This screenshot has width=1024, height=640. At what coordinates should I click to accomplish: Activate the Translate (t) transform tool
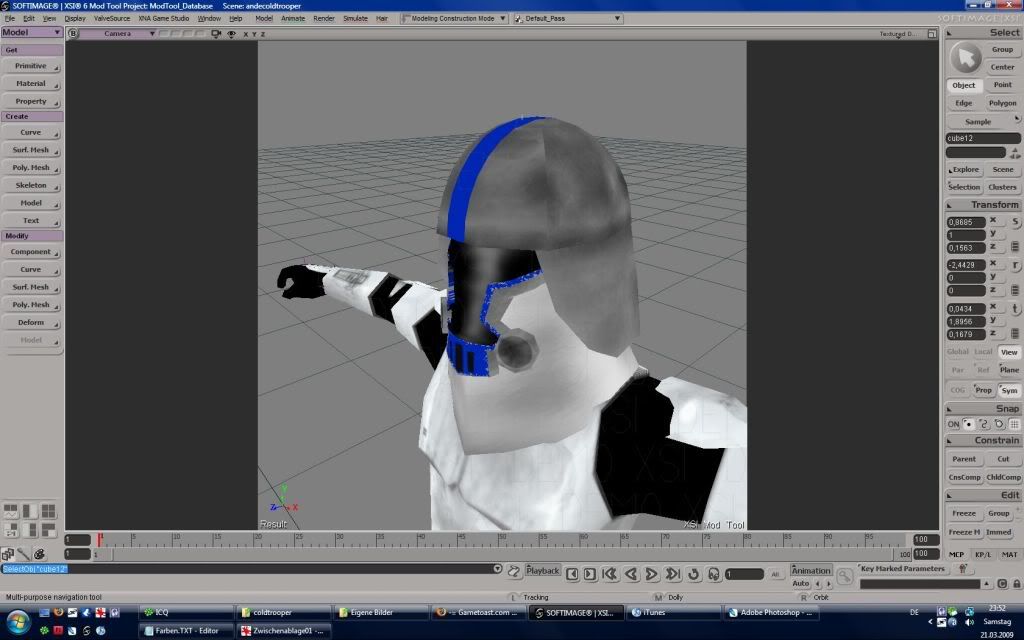1016,309
